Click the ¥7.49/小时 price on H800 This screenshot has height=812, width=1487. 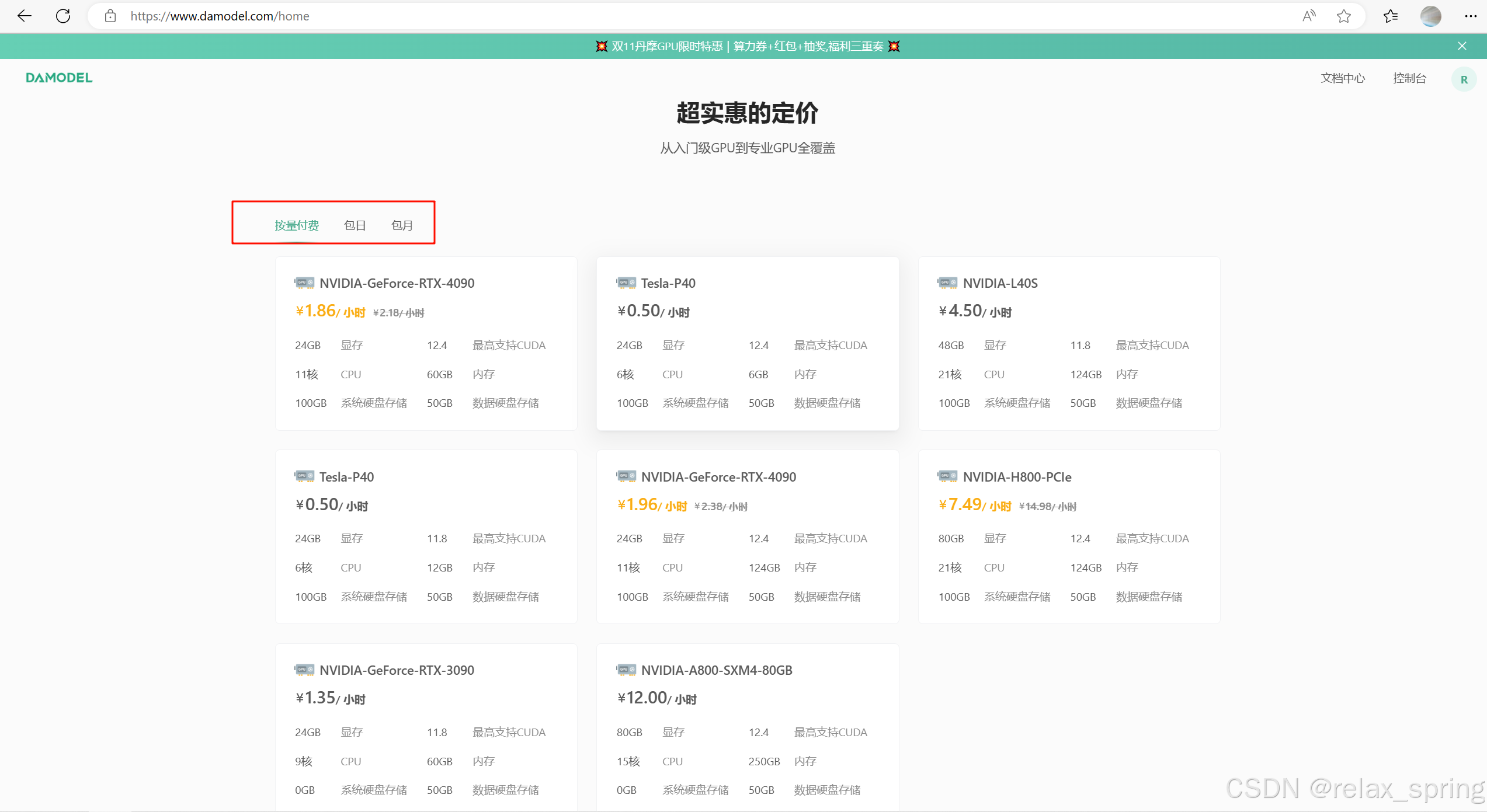(975, 505)
